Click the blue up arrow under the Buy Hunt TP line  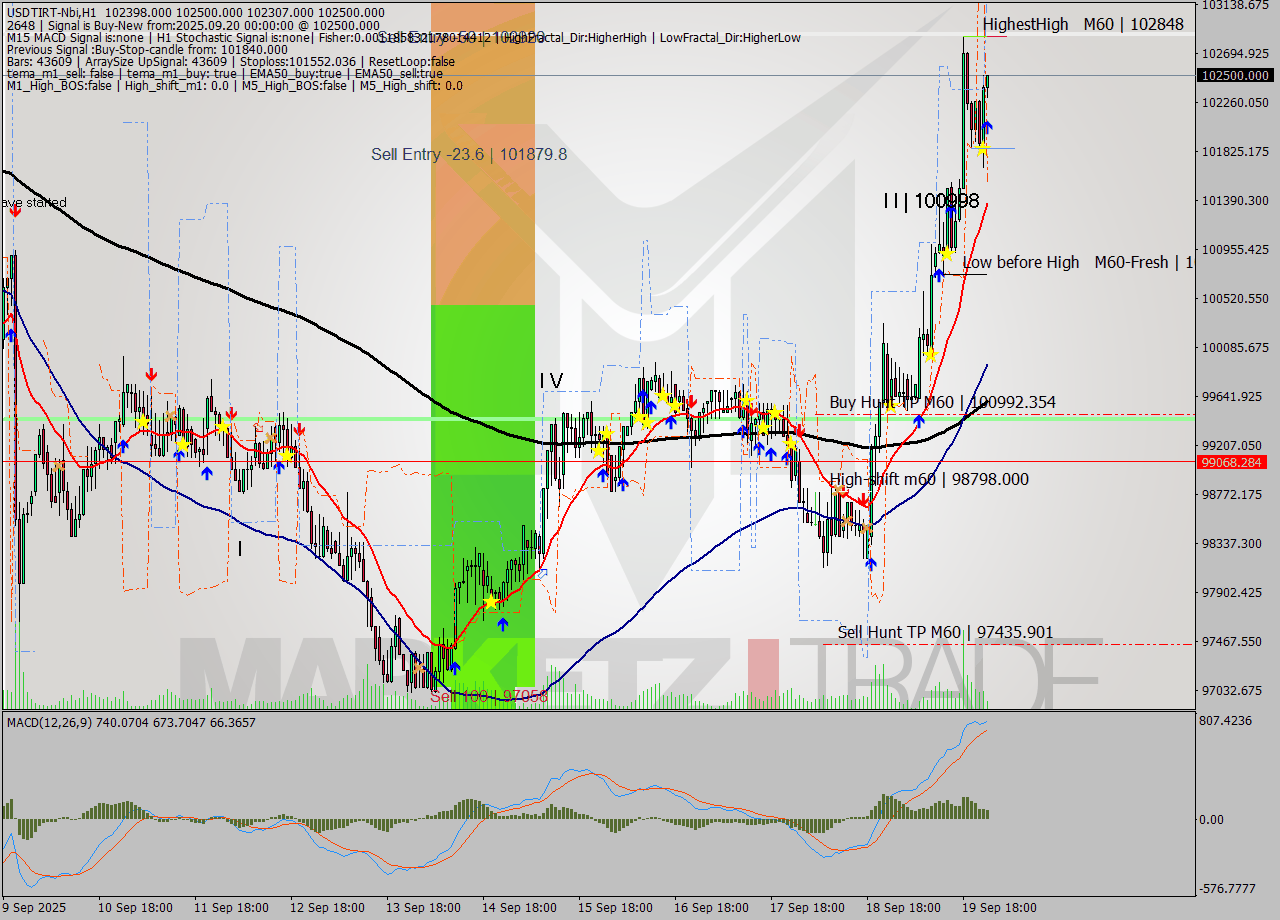[x=919, y=422]
